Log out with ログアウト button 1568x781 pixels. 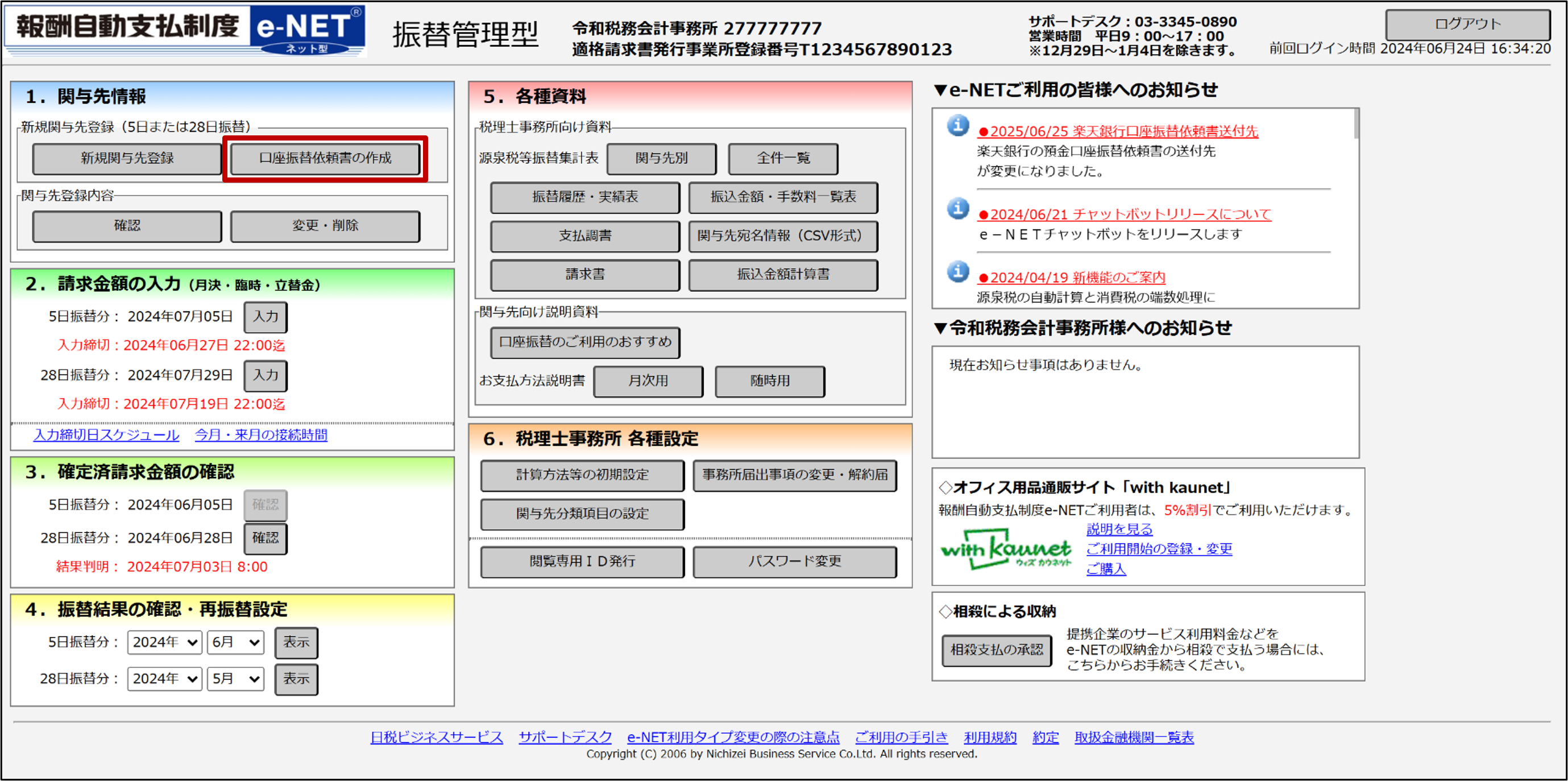[x=1467, y=24]
